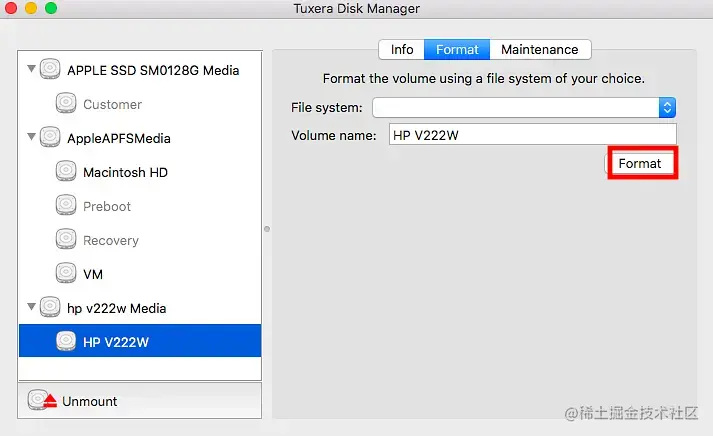Click the APPLE SSD SM0128G Media disk icon
Viewport: 713px width, 436px height.
click(50, 70)
